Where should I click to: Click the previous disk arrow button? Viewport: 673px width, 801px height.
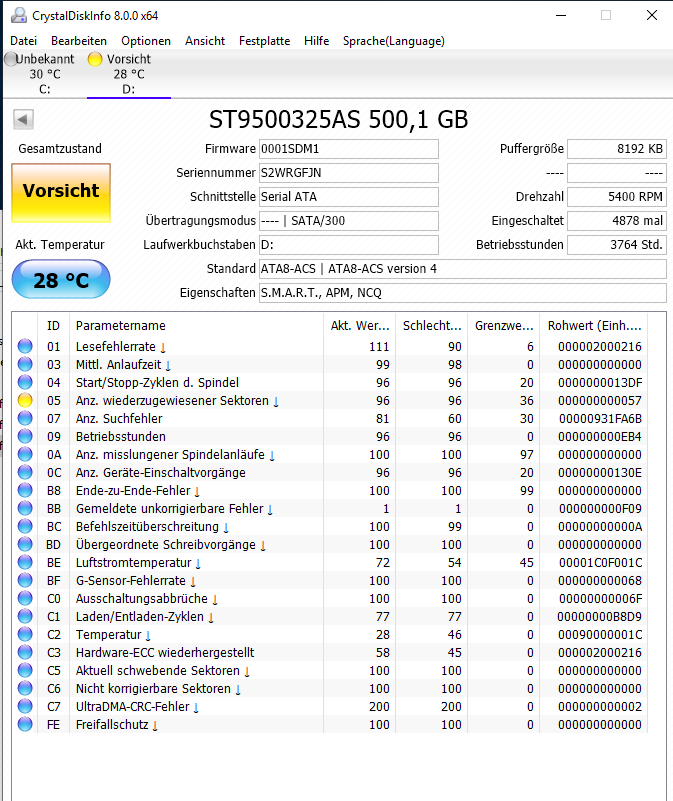[23, 120]
